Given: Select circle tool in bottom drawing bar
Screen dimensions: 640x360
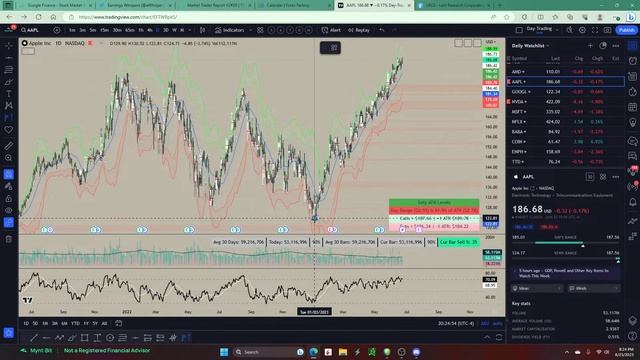Looking at the screenshot, I should pos(110,338).
